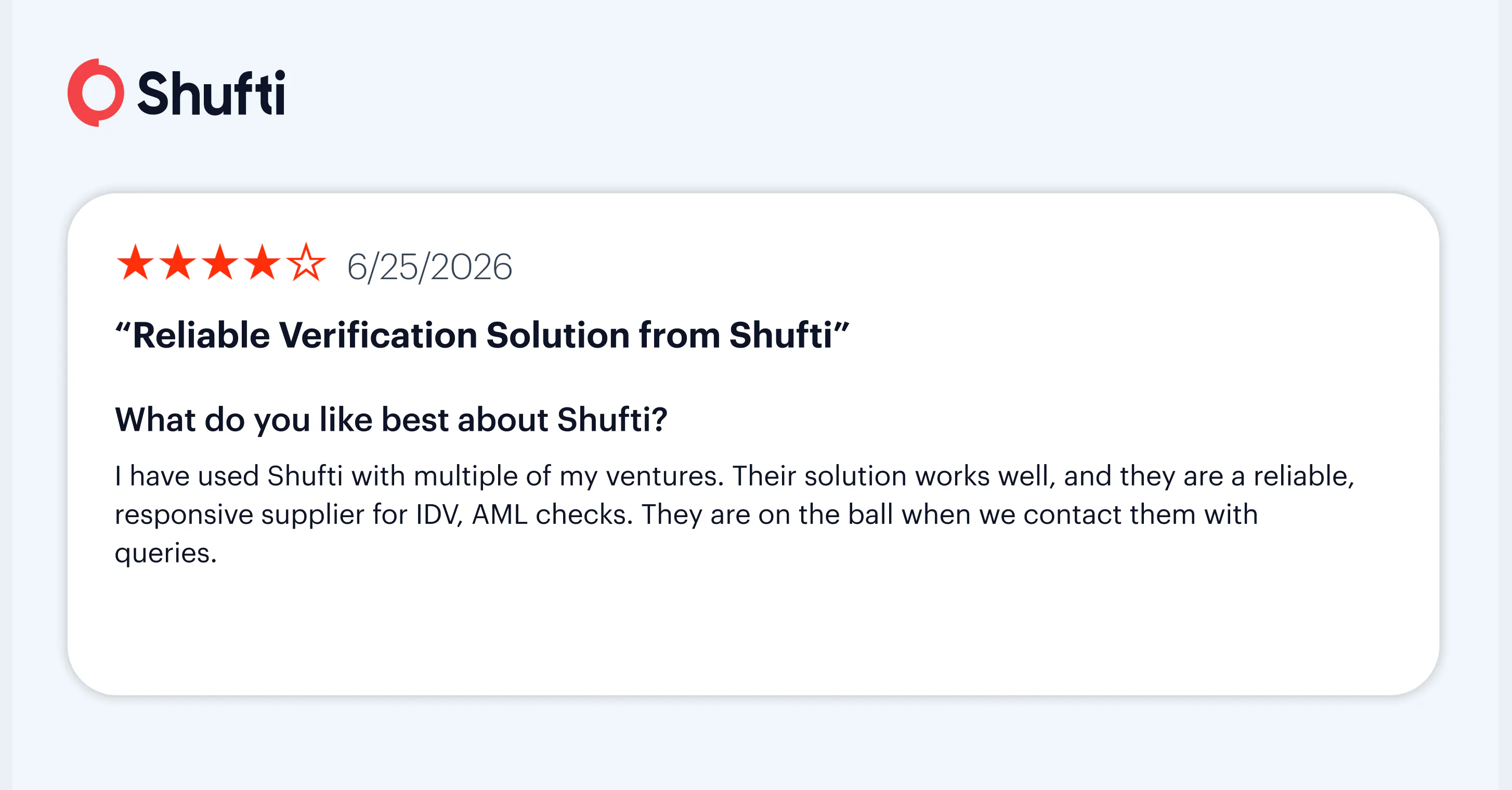Screen dimensions: 1512x790
Task: Click the red Shufti circle logo icon
Action: 96,92
